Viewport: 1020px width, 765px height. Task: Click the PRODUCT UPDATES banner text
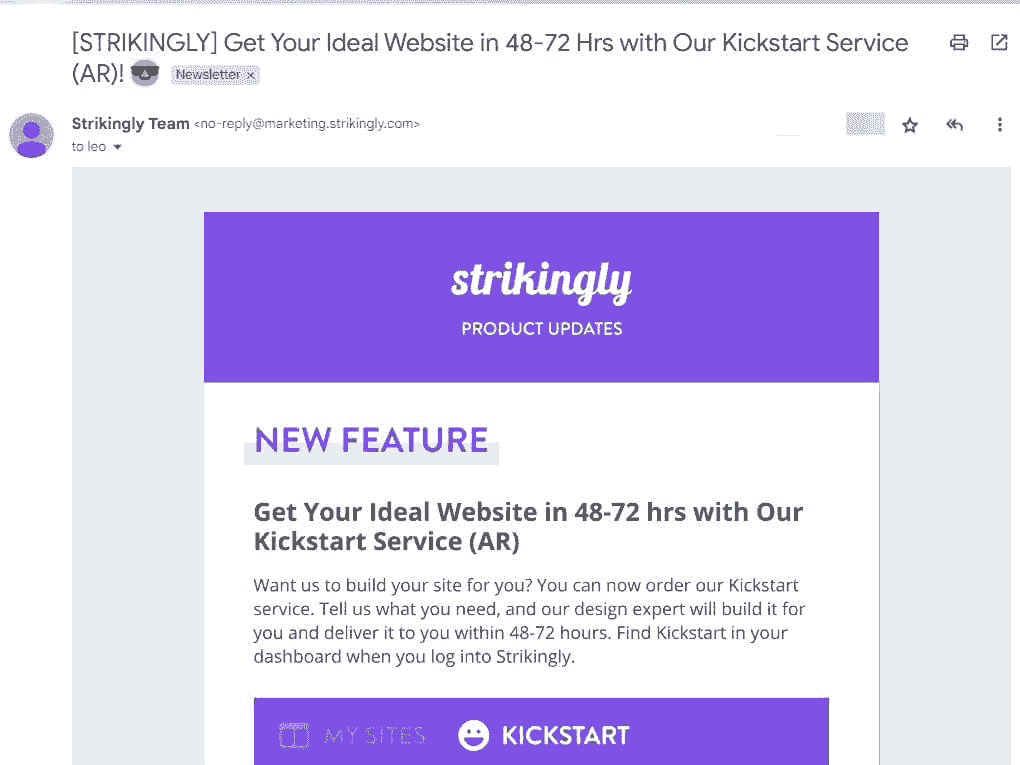[x=542, y=329]
